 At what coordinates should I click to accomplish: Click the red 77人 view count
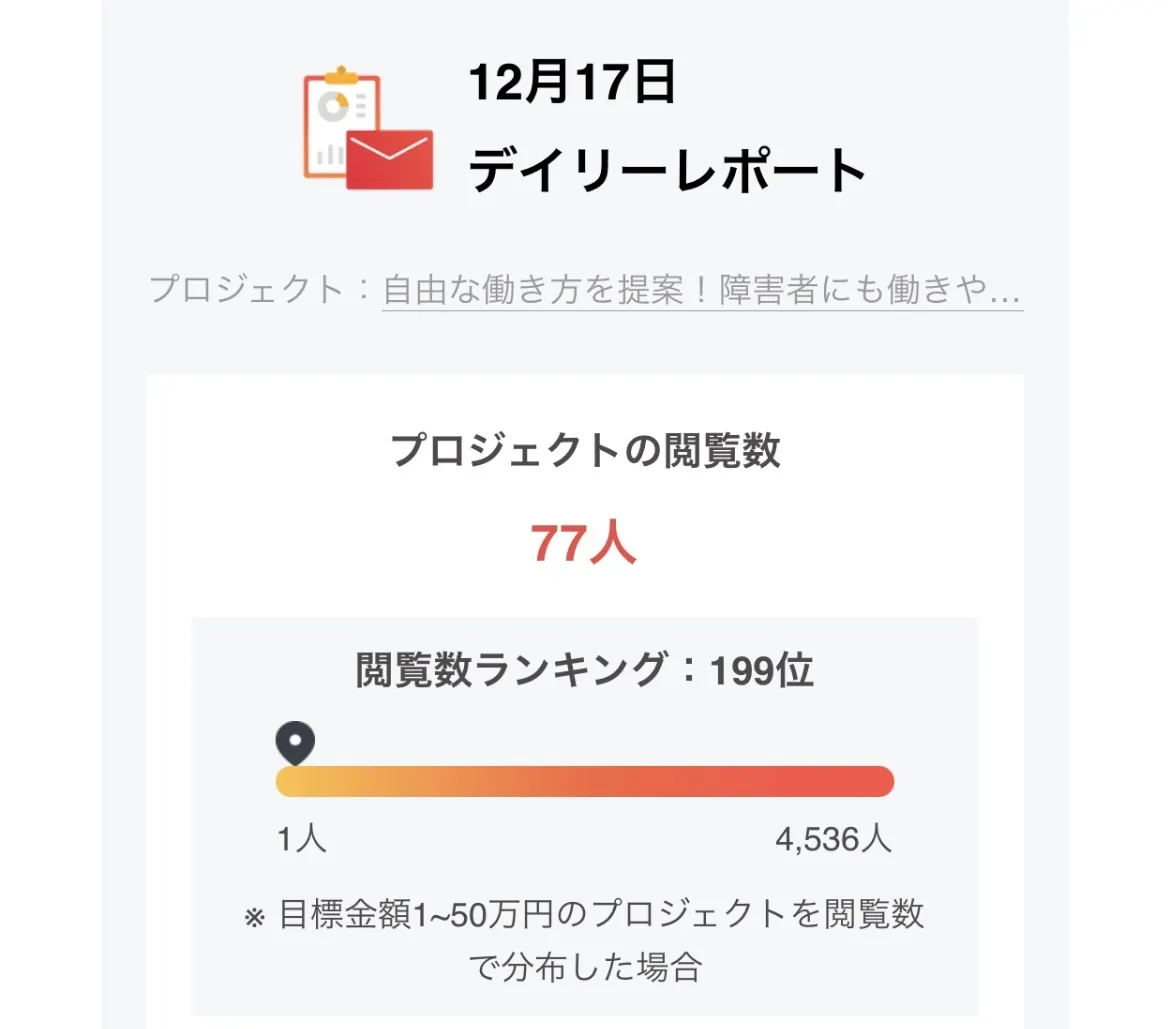click(584, 544)
